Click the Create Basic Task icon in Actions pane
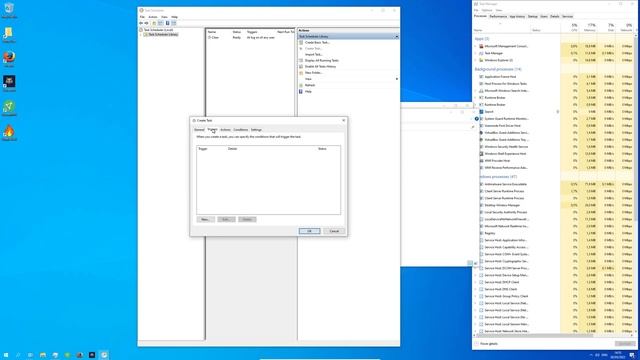The height and width of the screenshot is (360, 640). [301, 42]
